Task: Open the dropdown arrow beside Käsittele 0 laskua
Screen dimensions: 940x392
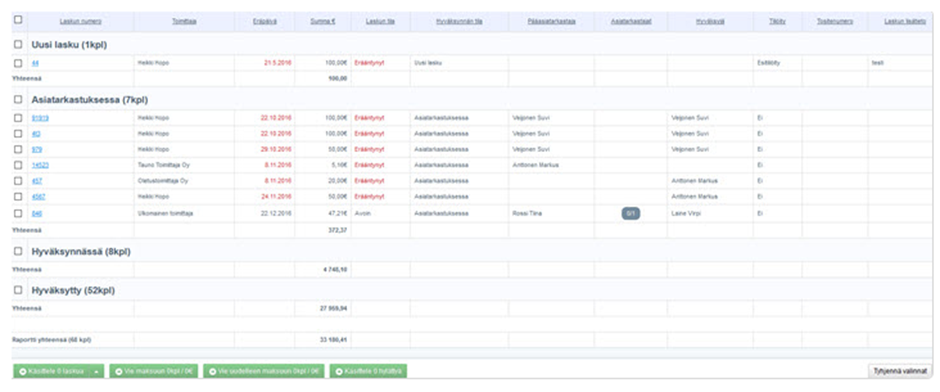Action: pyautogui.click(x=98, y=372)
